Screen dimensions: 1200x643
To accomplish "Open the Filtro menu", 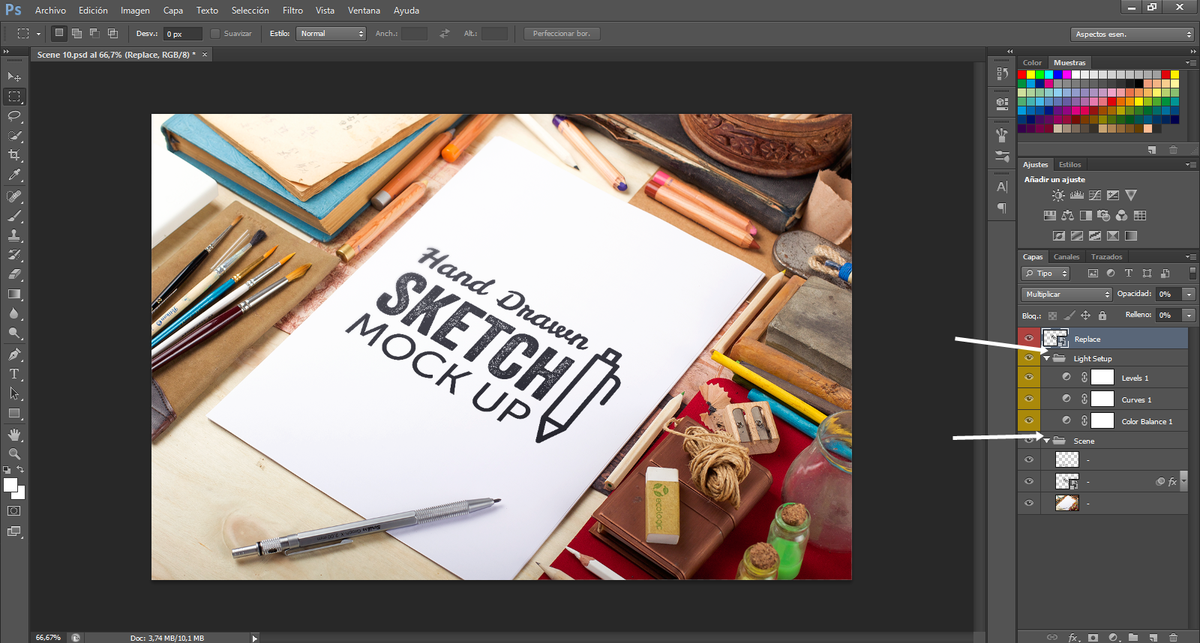I will [292, 10].
